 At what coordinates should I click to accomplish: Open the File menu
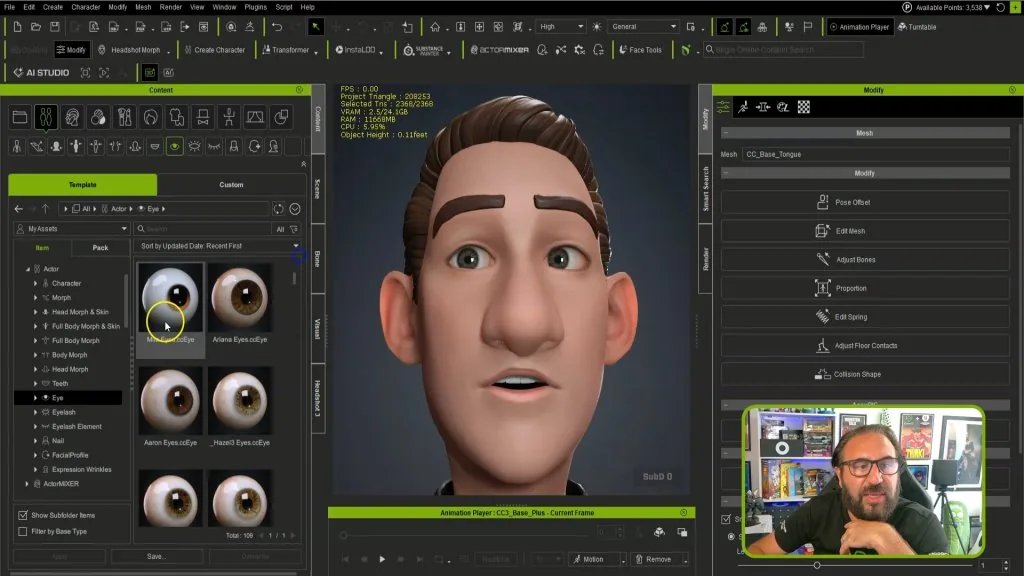(x=9, y=7)
